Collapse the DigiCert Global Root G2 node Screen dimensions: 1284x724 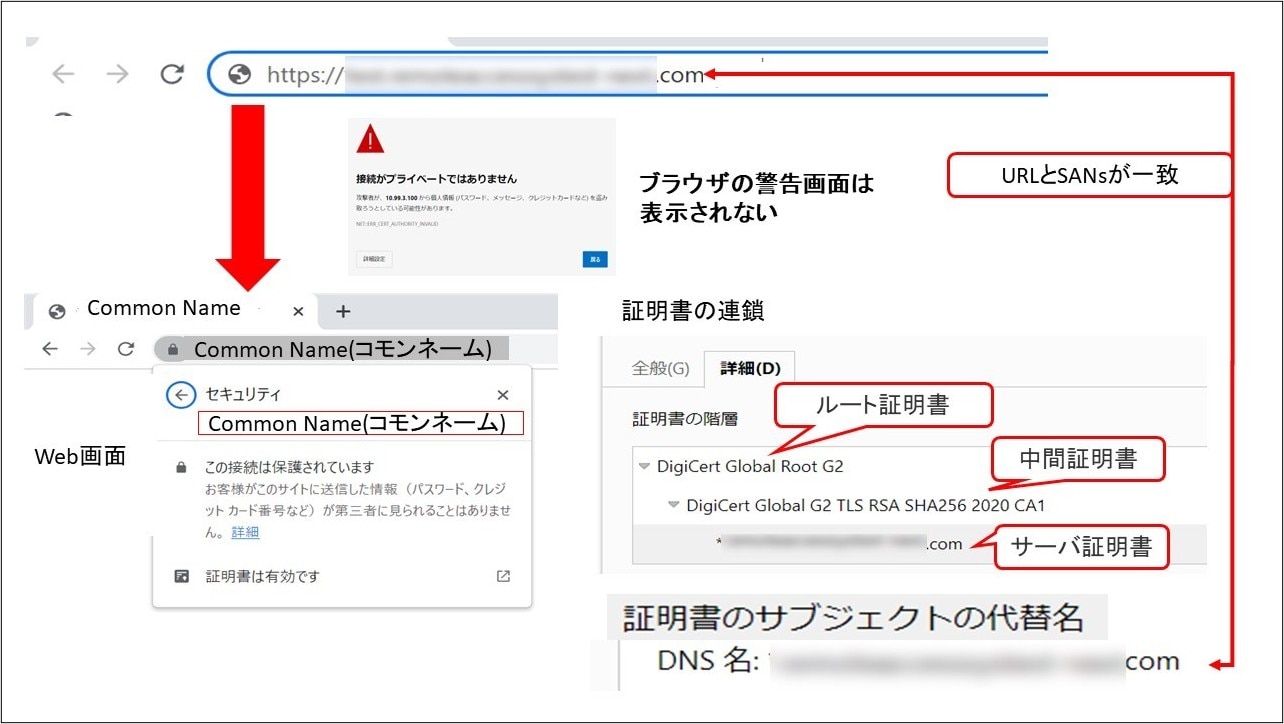point(645,466)
